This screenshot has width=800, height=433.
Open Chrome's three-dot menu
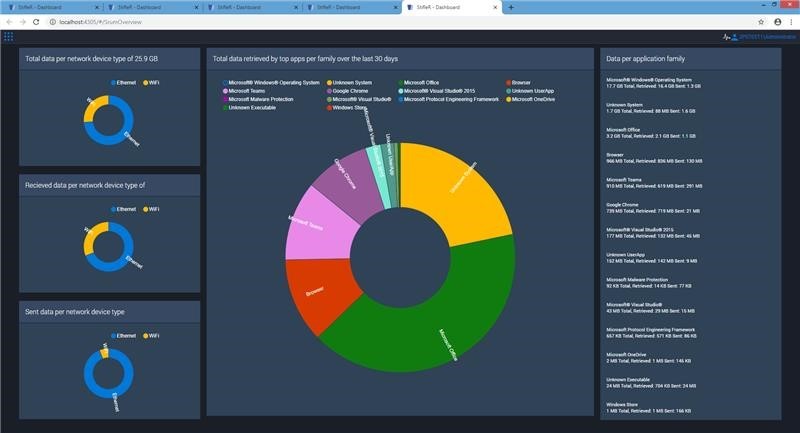pyautogui.click(x=792, y=22)
